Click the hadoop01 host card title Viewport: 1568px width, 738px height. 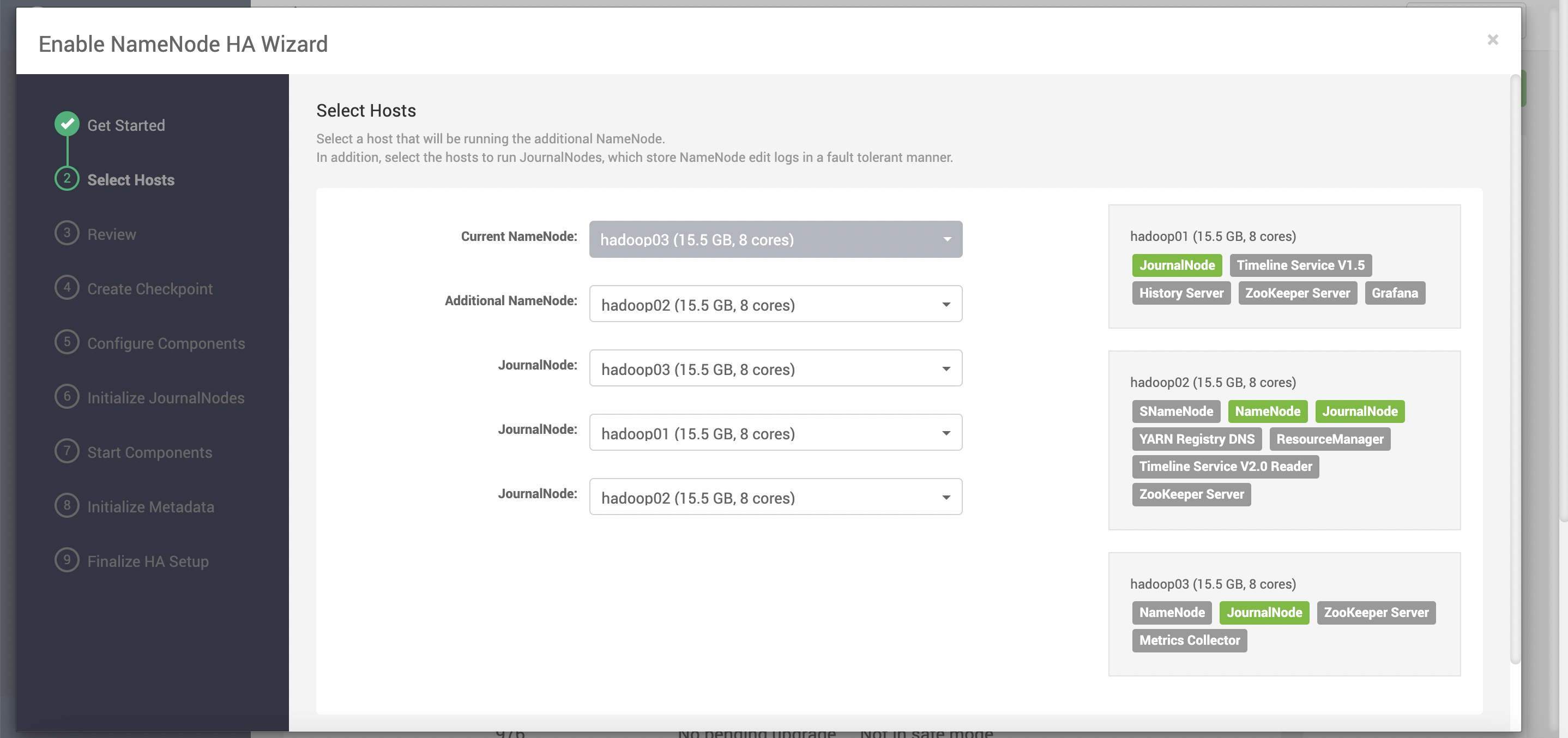point(1213,236)
